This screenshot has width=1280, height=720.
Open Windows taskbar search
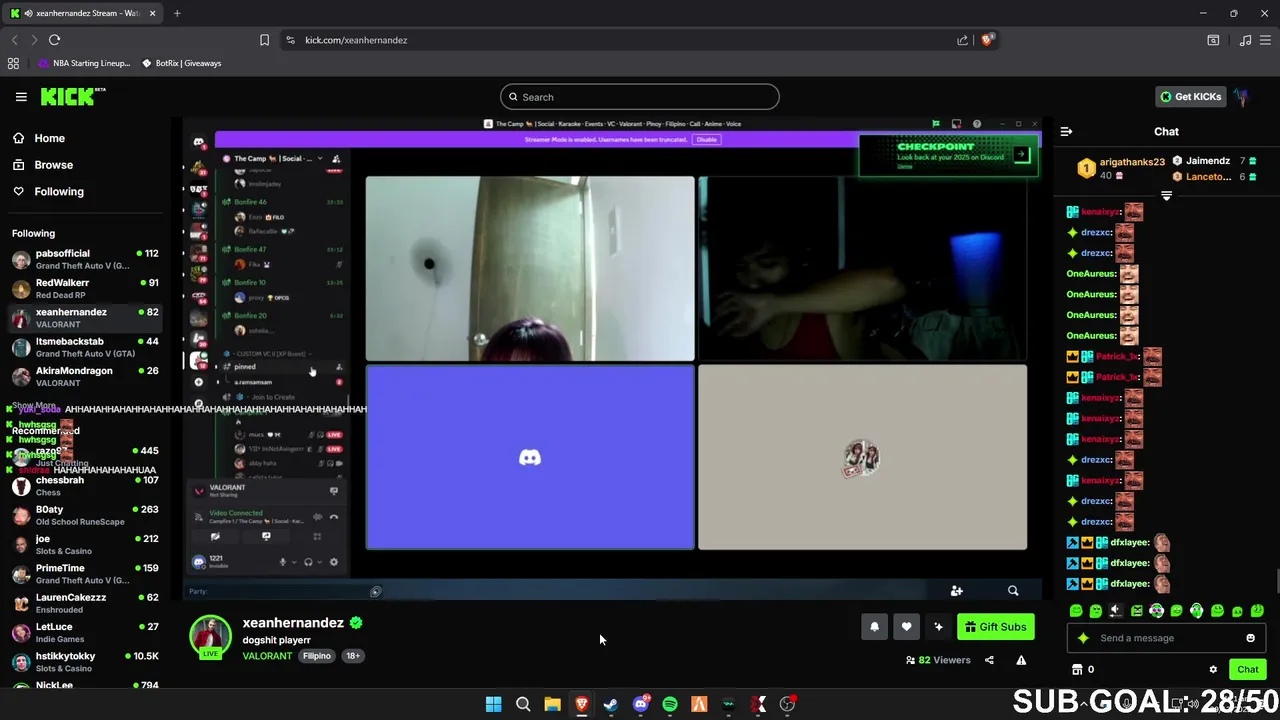(x=523, y=704)
